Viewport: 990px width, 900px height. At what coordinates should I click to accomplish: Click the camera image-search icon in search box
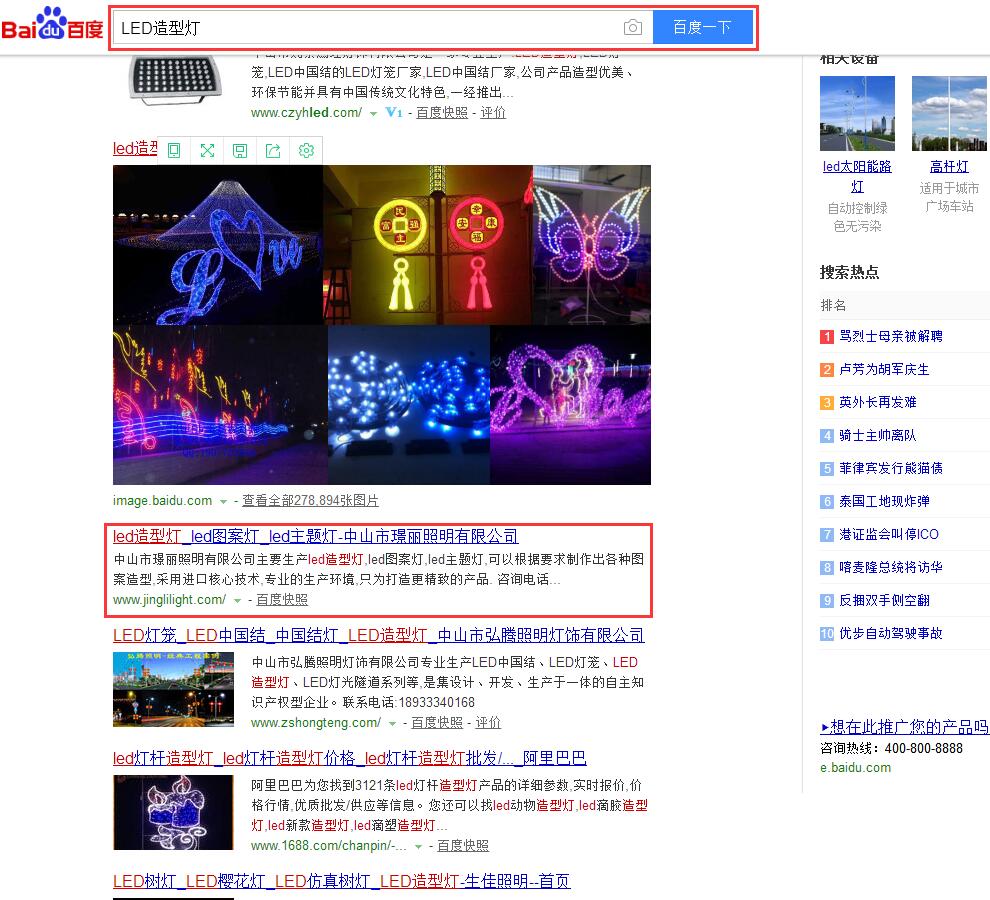tap(632, 28)
